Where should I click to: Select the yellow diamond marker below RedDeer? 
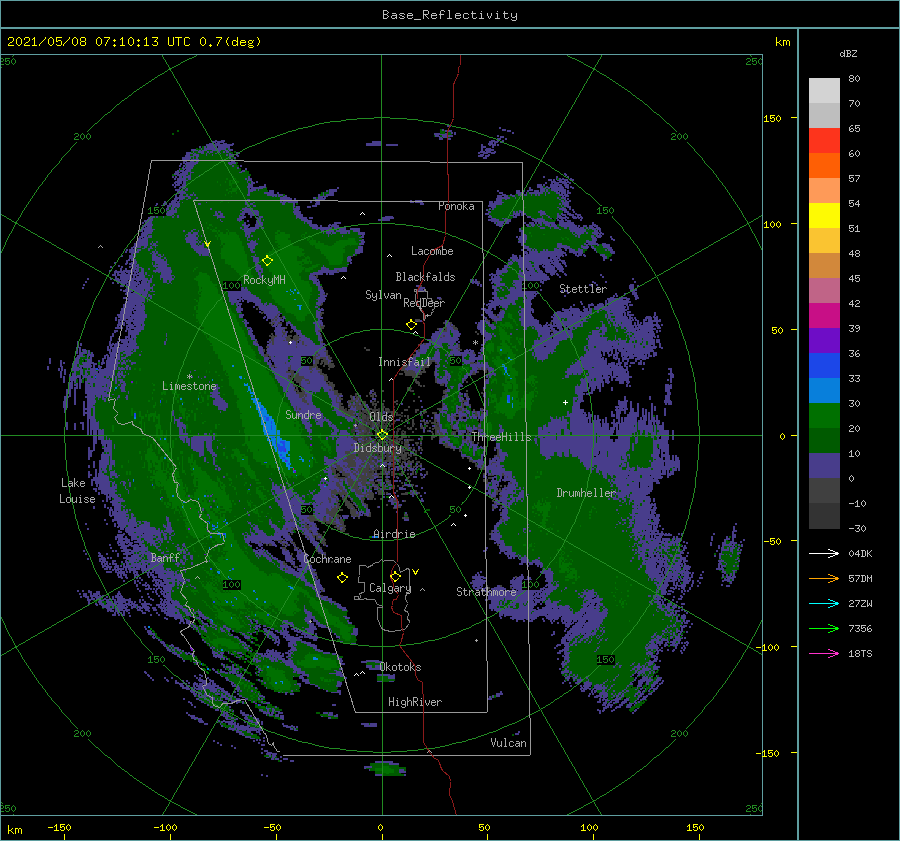pos(412,325)
